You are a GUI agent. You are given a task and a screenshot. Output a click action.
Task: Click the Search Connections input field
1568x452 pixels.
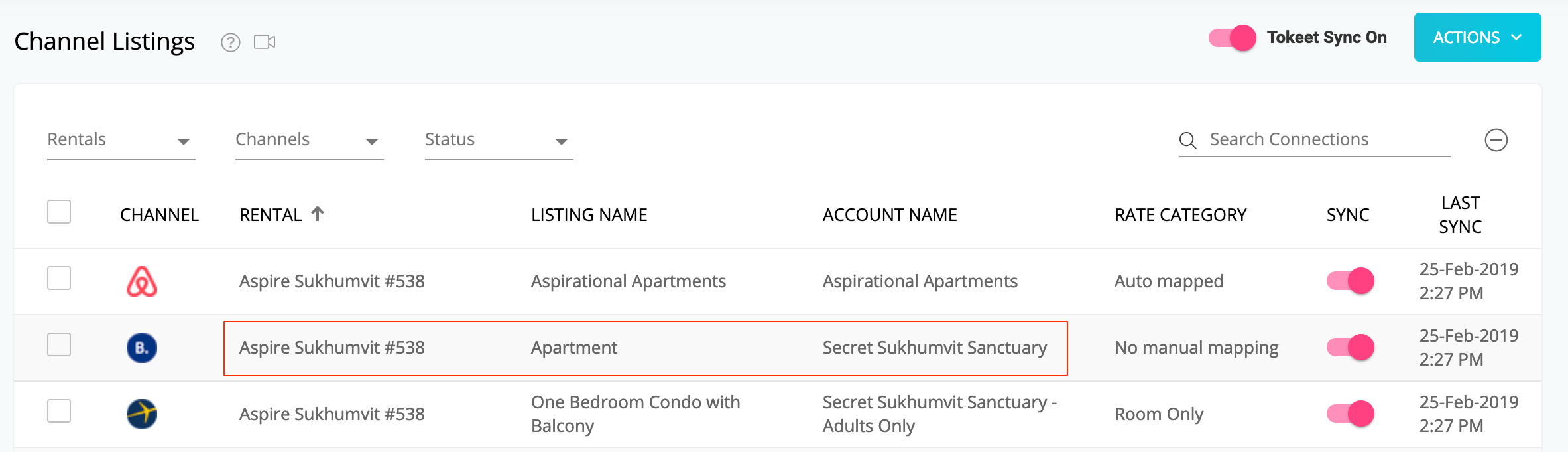1329,140
